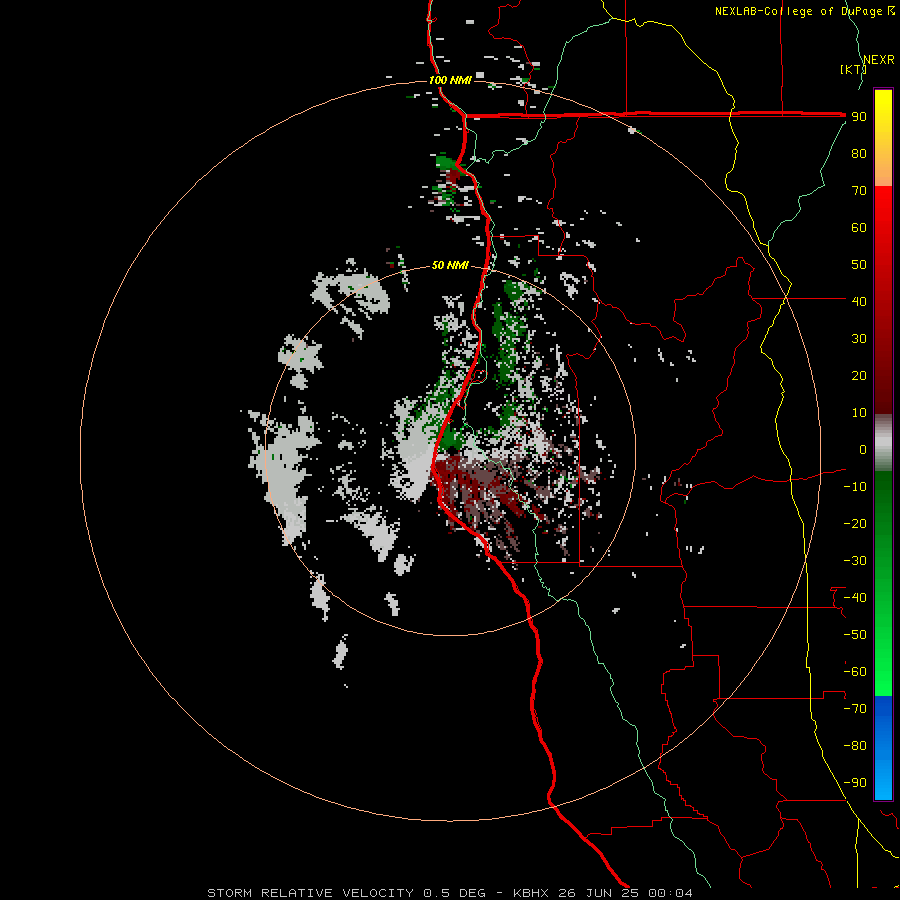Click the 80 value on the velocity scale

coord(859,154)
